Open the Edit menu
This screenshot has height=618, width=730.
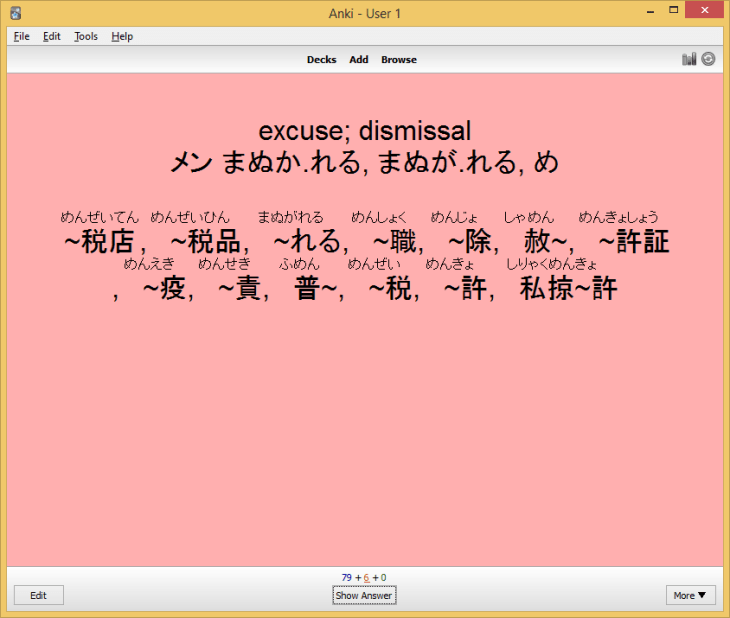pyautogui.click(x=52, y=36)
